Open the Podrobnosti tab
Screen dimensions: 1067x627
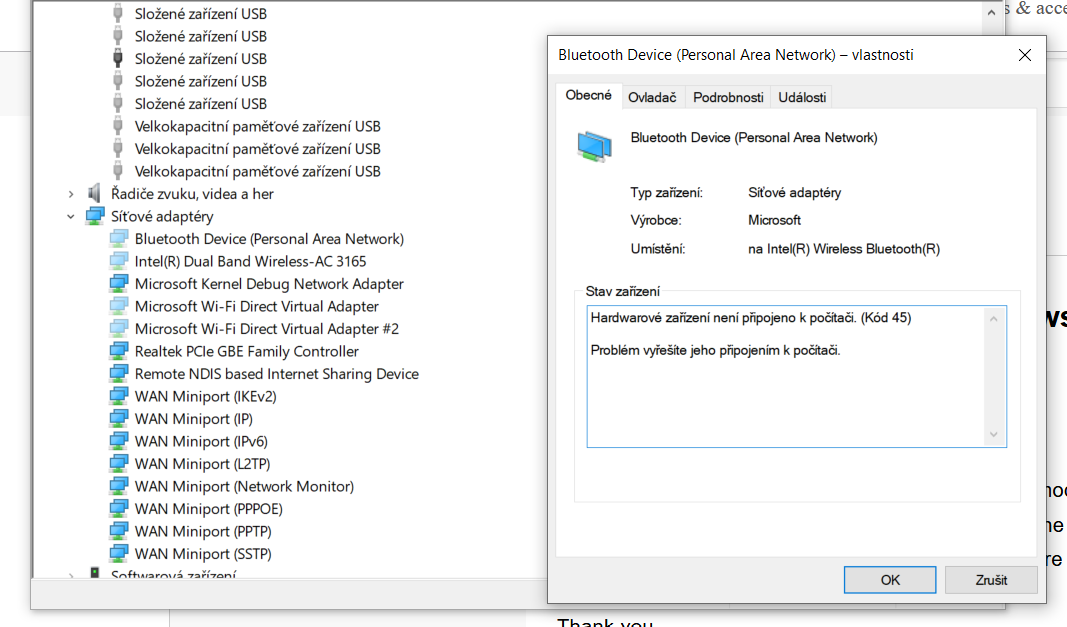pyautogui.click(x=729, y=97)
